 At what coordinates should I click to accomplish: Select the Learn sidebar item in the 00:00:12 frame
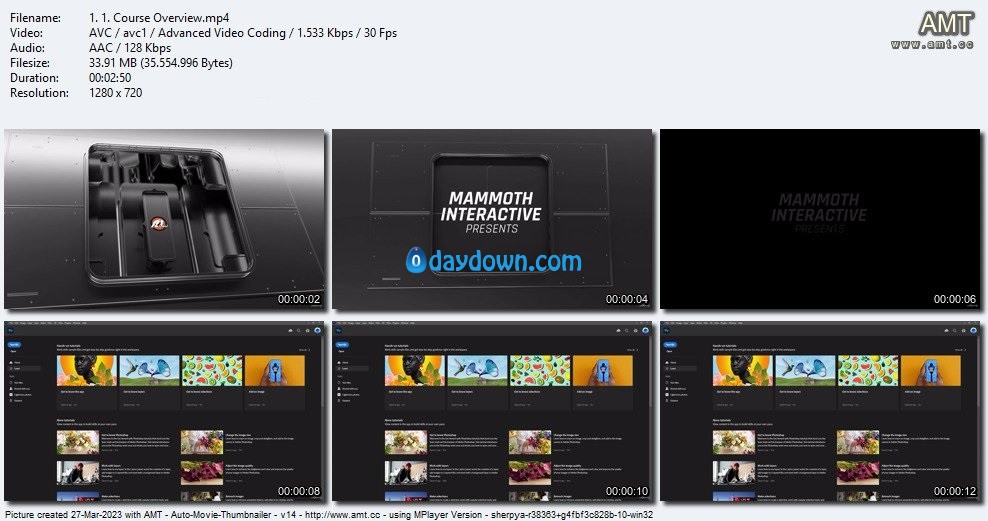click(680, 369)
